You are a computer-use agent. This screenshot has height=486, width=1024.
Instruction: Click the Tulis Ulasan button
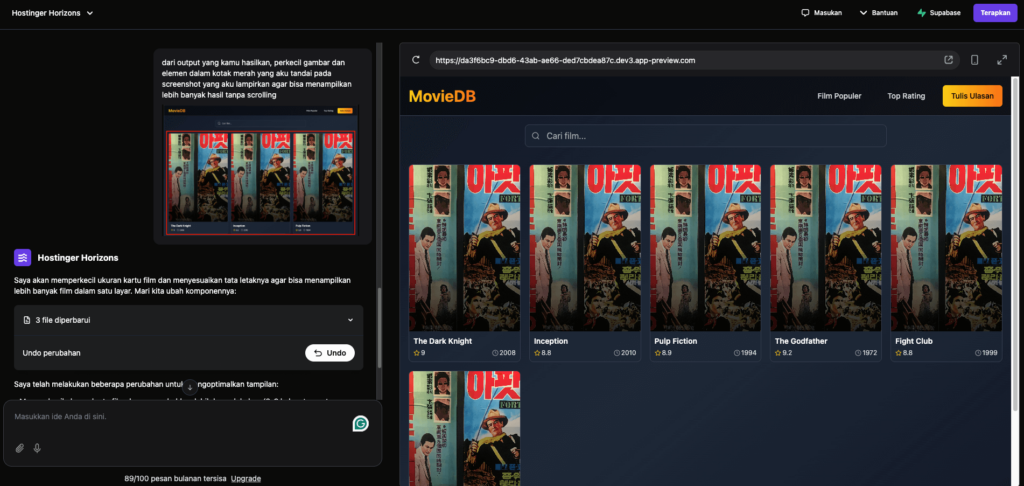[972, 96]
